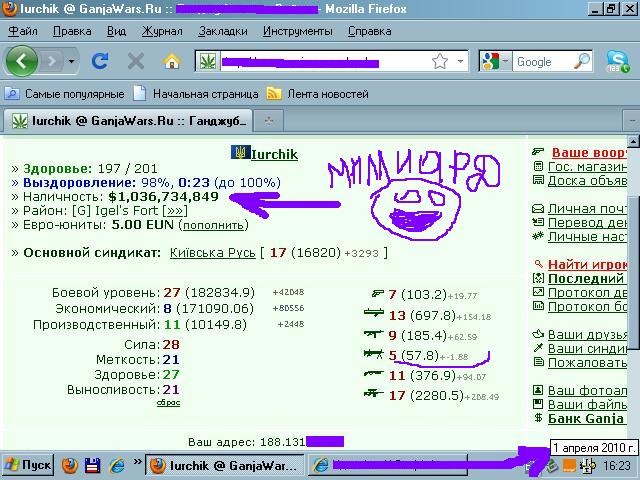Click inside the Google search field
Viewport: 640px width, 480px height.
[x=542, y=62]
